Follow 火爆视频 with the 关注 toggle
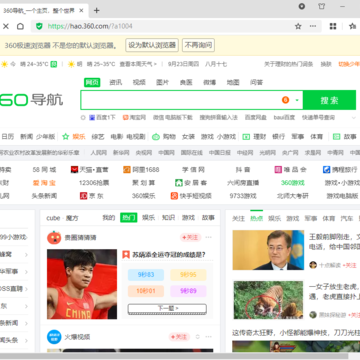This screenshot has width=360, height=360. [179, 337]
